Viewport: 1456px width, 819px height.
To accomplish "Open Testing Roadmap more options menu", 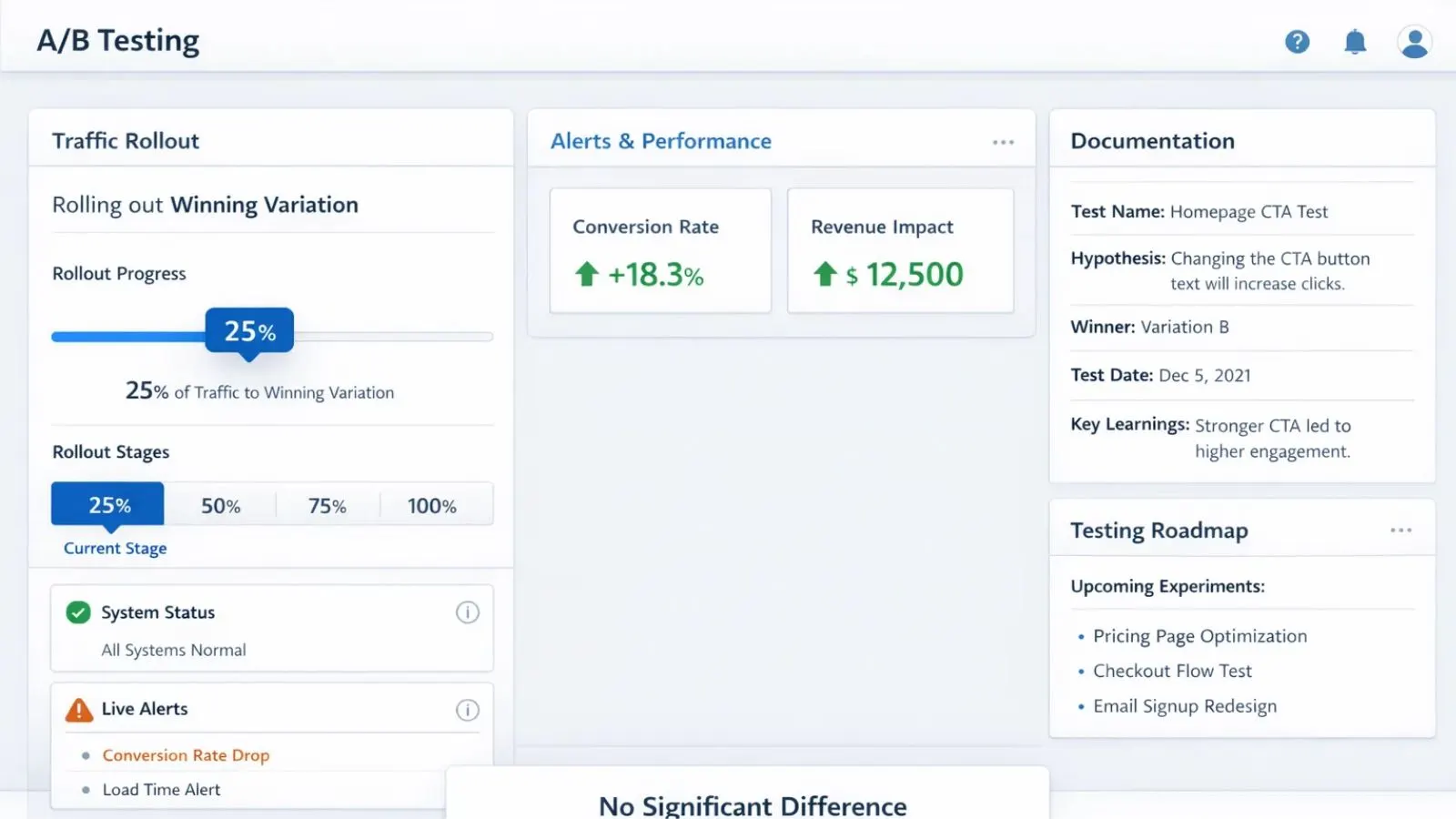I will tap(1400, 531).
